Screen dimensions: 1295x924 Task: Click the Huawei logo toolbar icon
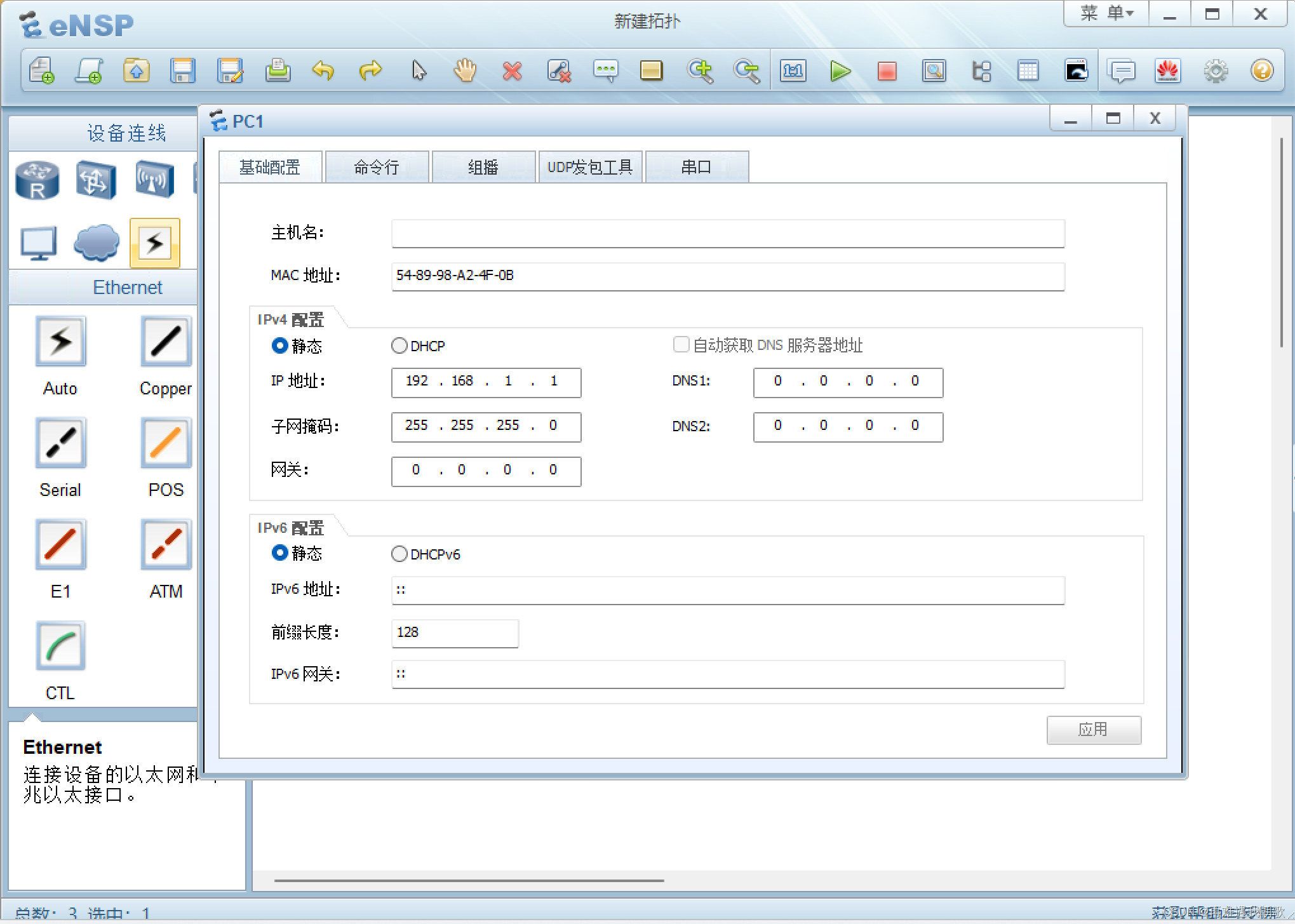pyautogui.click(x=1167, y=71)
